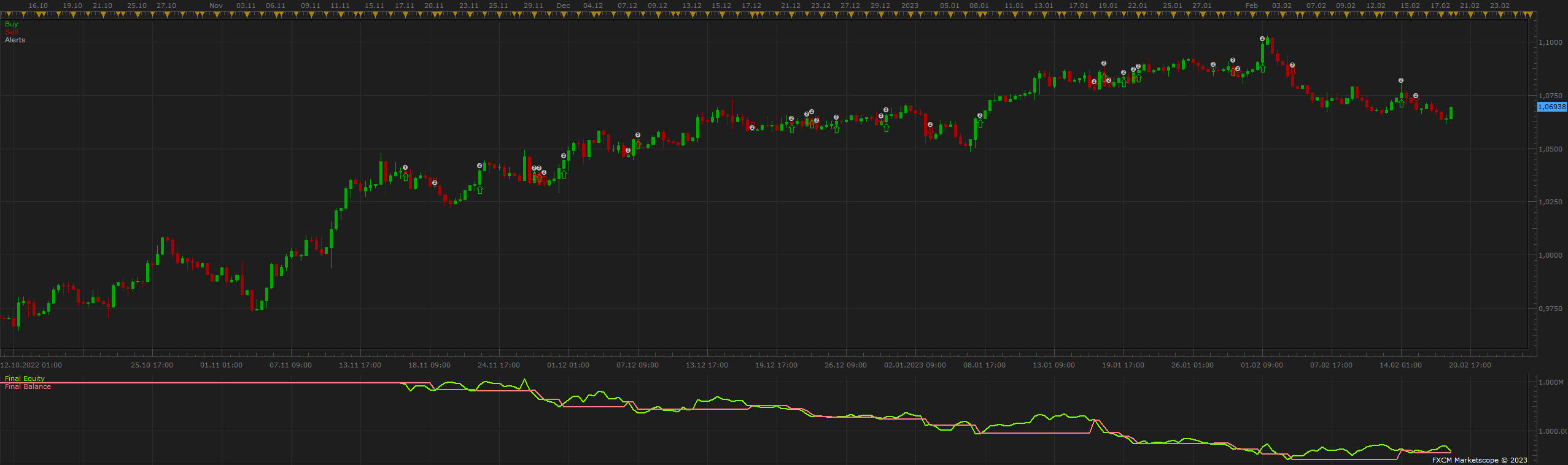Click the Feb label on top date axis
This screenshot has height=465, width=1568.
[x=1252, y=6]
